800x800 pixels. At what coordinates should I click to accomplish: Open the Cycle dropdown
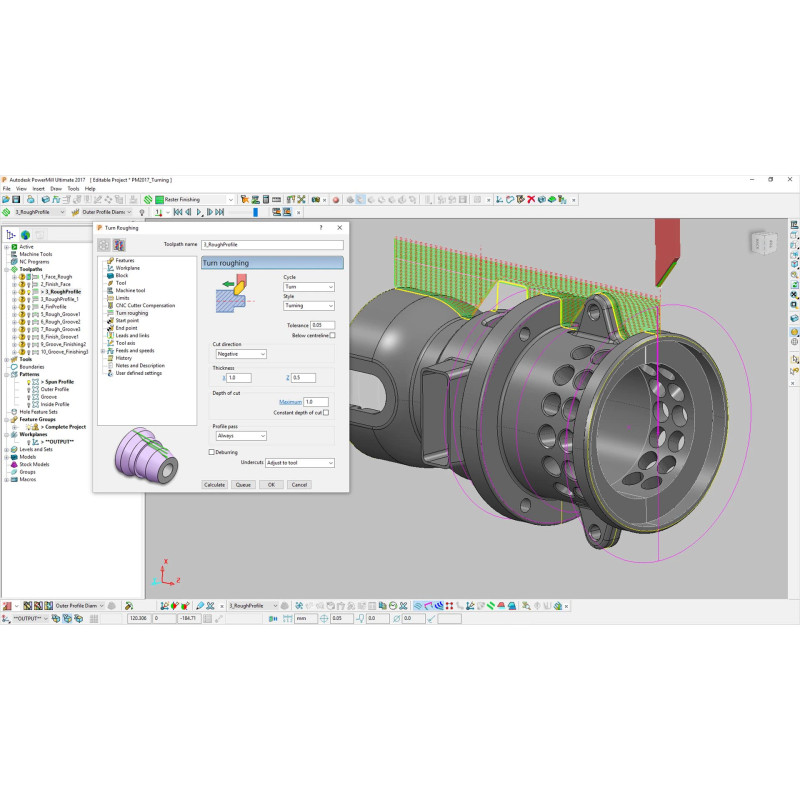tap(308, 287)
